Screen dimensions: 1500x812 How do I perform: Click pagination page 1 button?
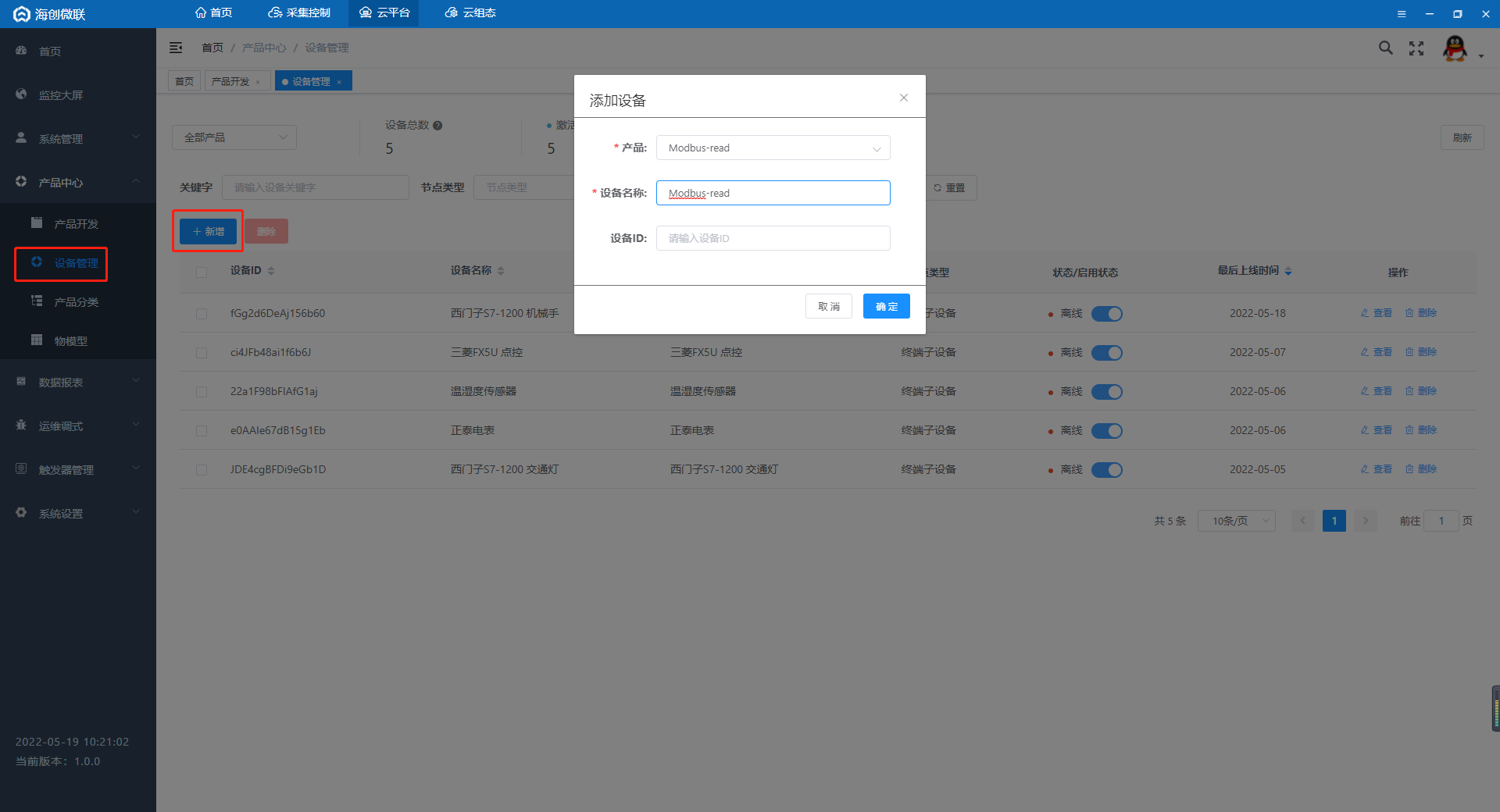pyautogui.click(x=1334, y=521)
